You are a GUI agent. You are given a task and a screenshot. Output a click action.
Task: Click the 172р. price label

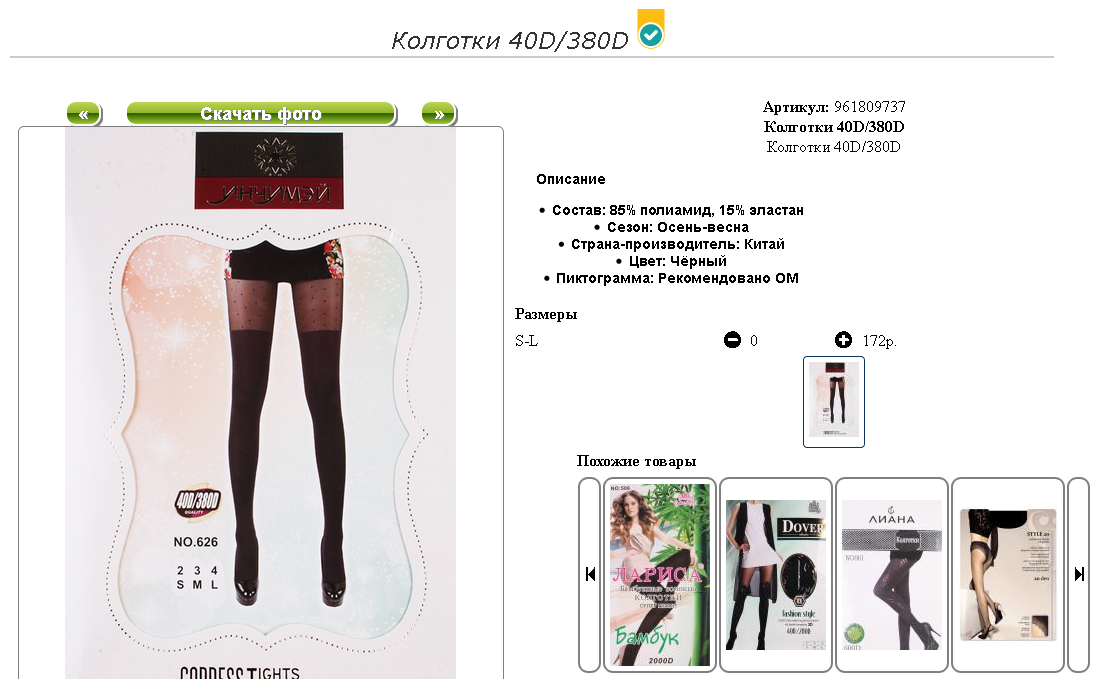click(880, 341)
